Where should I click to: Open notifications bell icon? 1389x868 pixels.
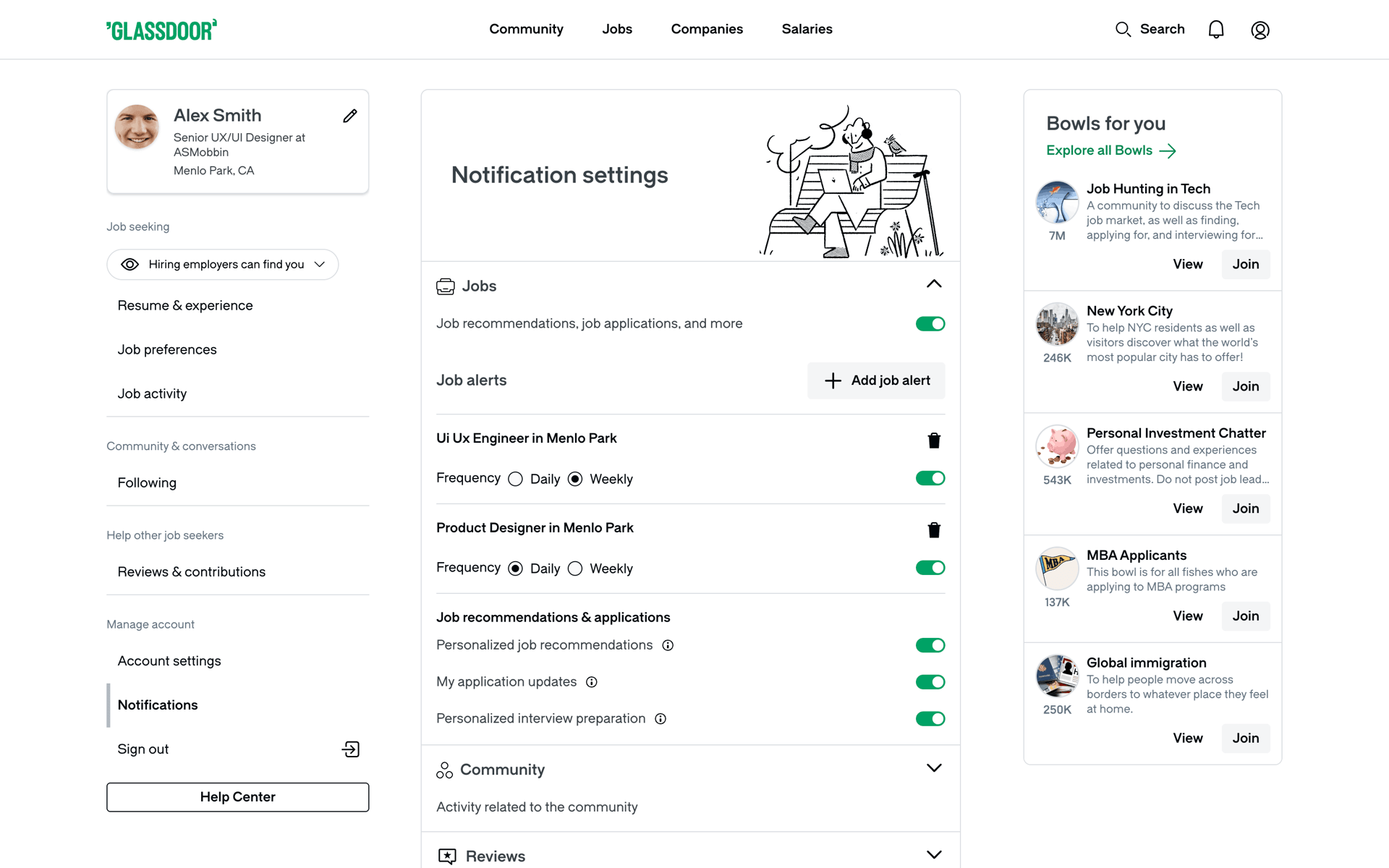pos(1216,30)
